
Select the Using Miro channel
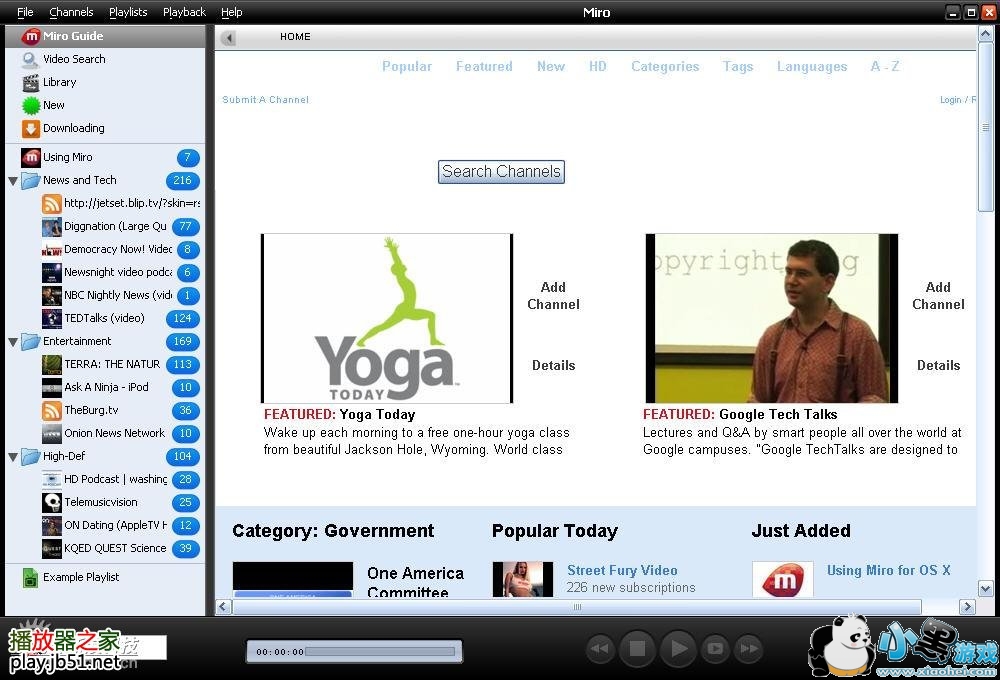coord(105,157)
